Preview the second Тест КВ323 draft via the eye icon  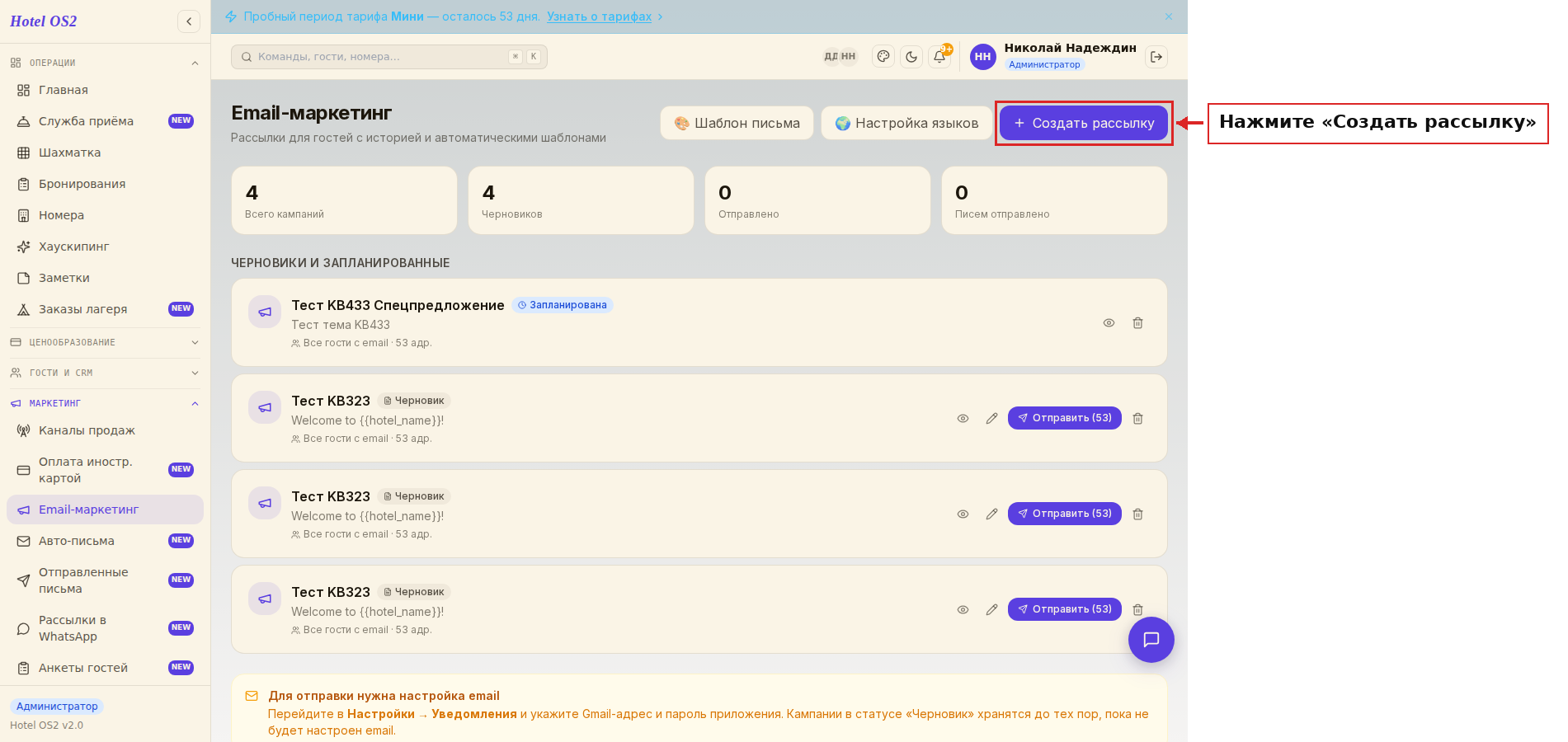[x=963, y=514]
